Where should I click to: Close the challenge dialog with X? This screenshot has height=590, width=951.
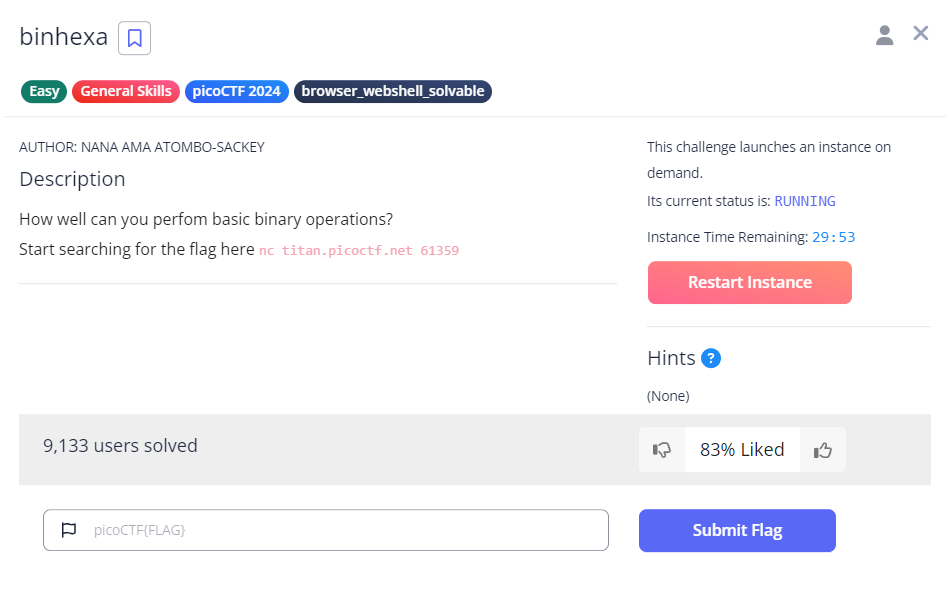(x=921, y=34)
